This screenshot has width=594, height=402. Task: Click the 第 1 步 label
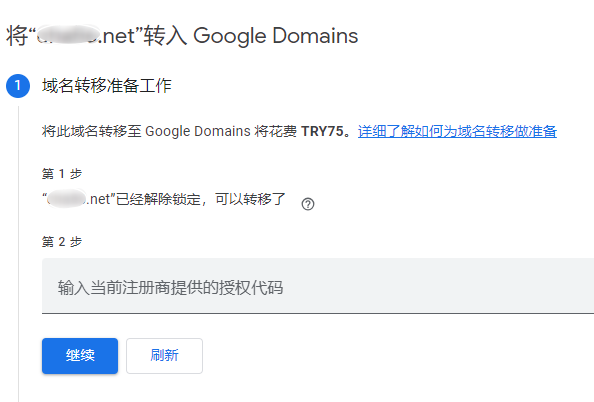coord(62,174)
